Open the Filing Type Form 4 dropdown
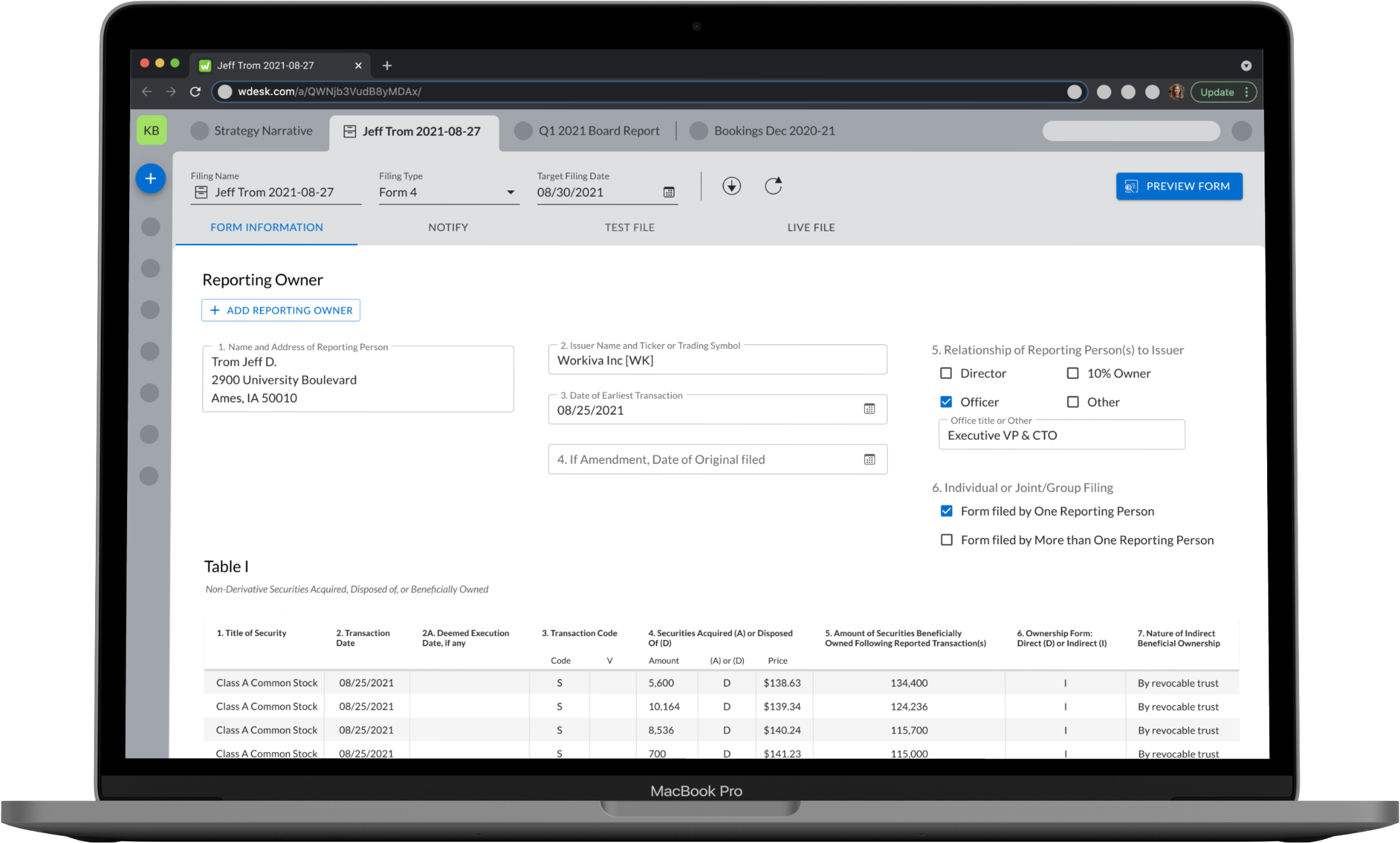 tap(449, 192)
